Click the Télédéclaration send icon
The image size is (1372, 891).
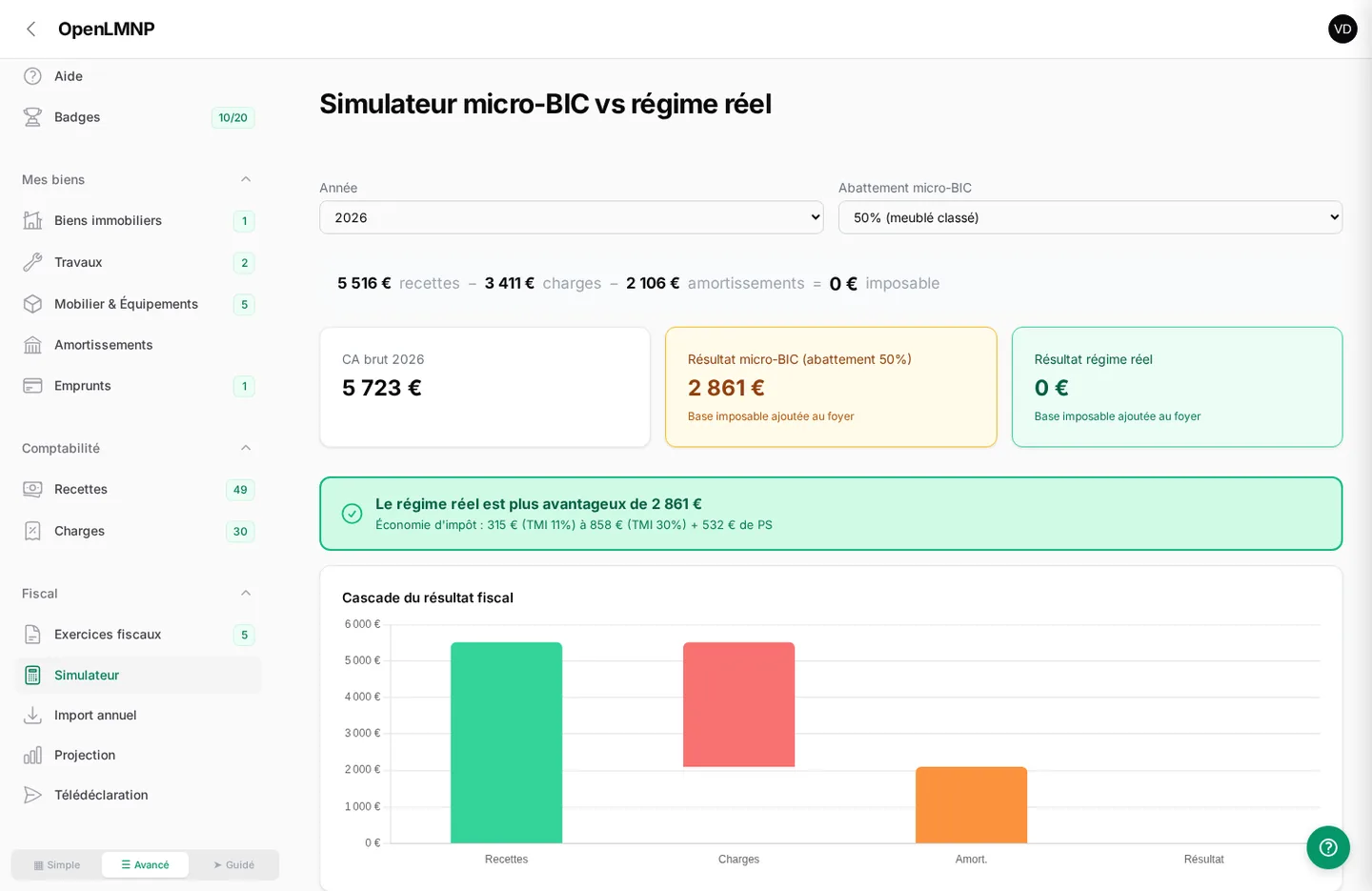click(x=32, y=795)
